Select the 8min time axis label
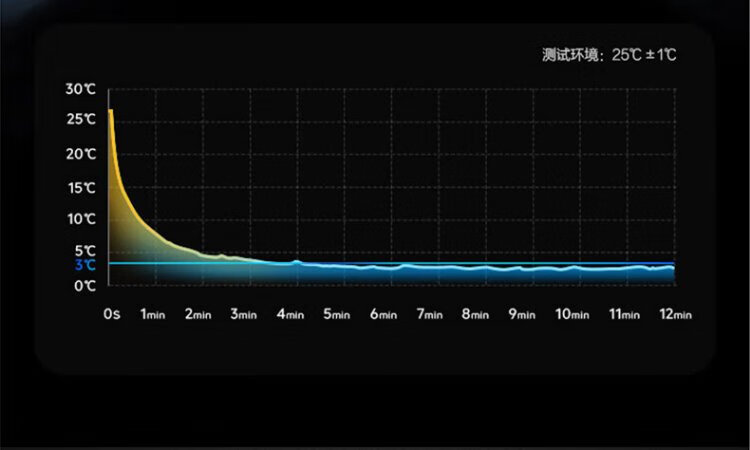This screenshot has height=450, width=750. 475,314
